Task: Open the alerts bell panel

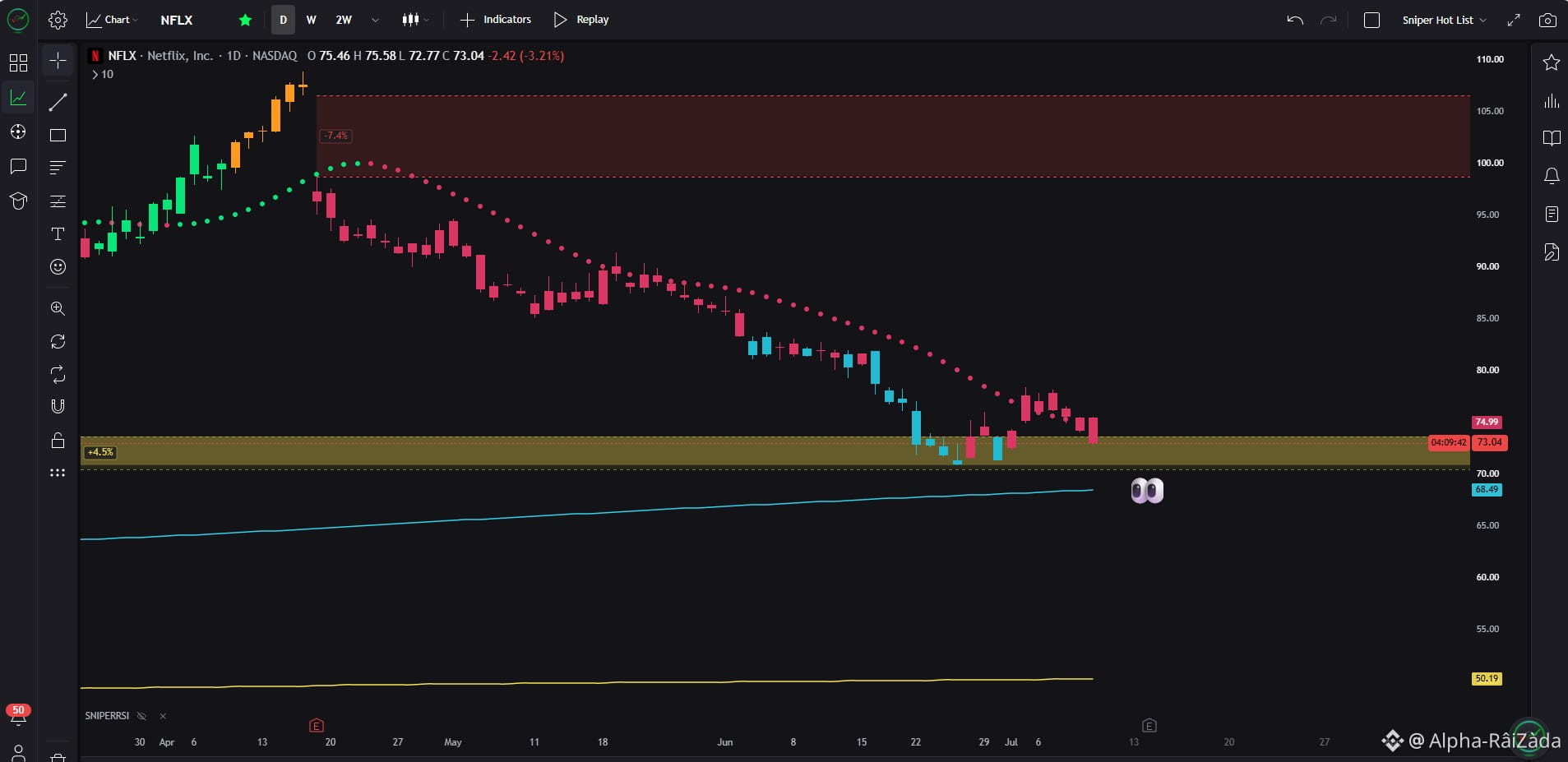Action: point(1552,175)
